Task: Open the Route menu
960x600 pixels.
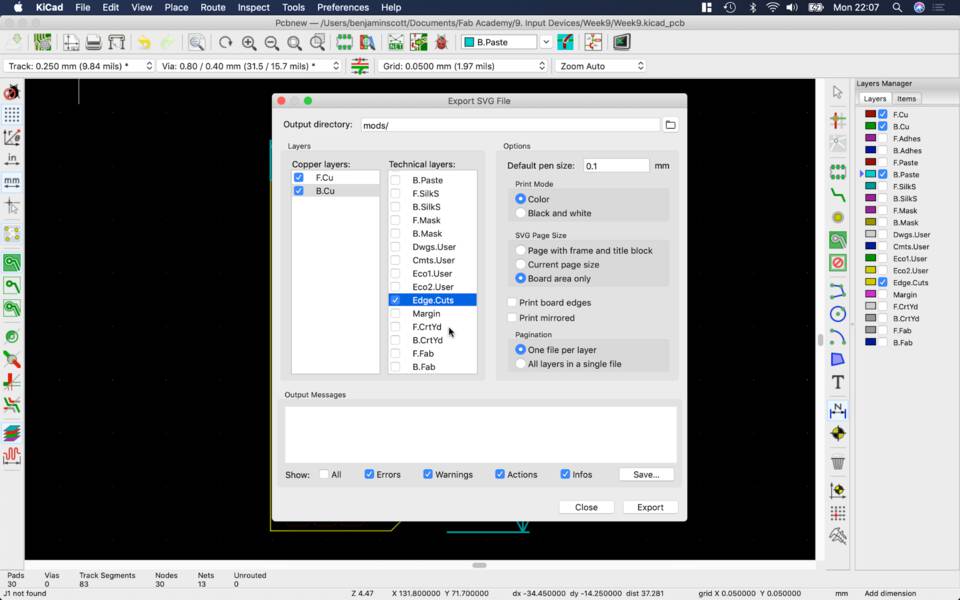Action: [x=212, y=7]
